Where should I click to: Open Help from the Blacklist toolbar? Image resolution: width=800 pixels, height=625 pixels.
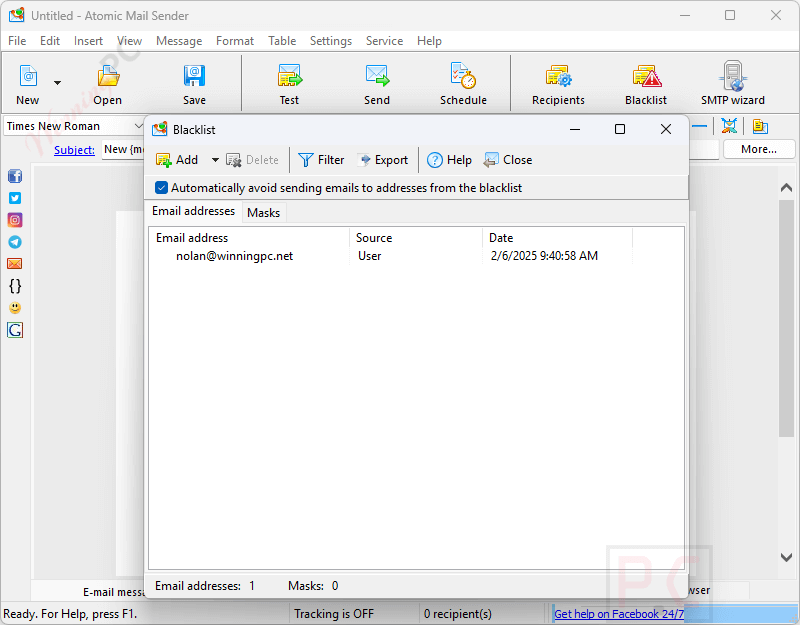(x=449, y=160)
